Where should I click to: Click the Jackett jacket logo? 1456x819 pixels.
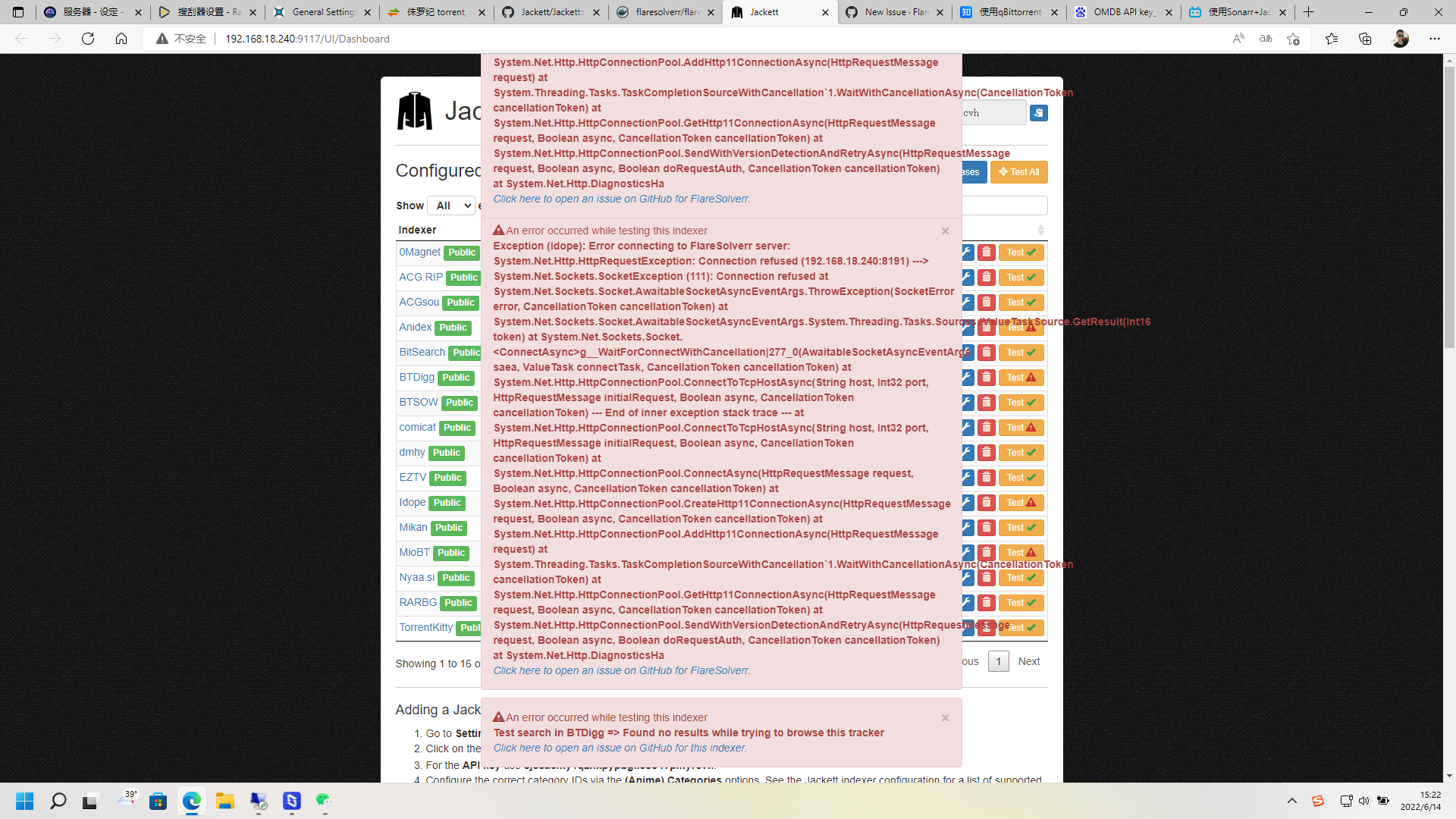pos(414,111)
